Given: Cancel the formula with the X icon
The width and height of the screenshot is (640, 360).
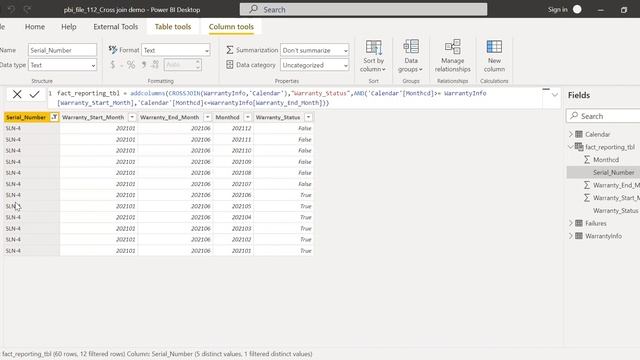Looking at the screenshot, I should click(17, 94).
